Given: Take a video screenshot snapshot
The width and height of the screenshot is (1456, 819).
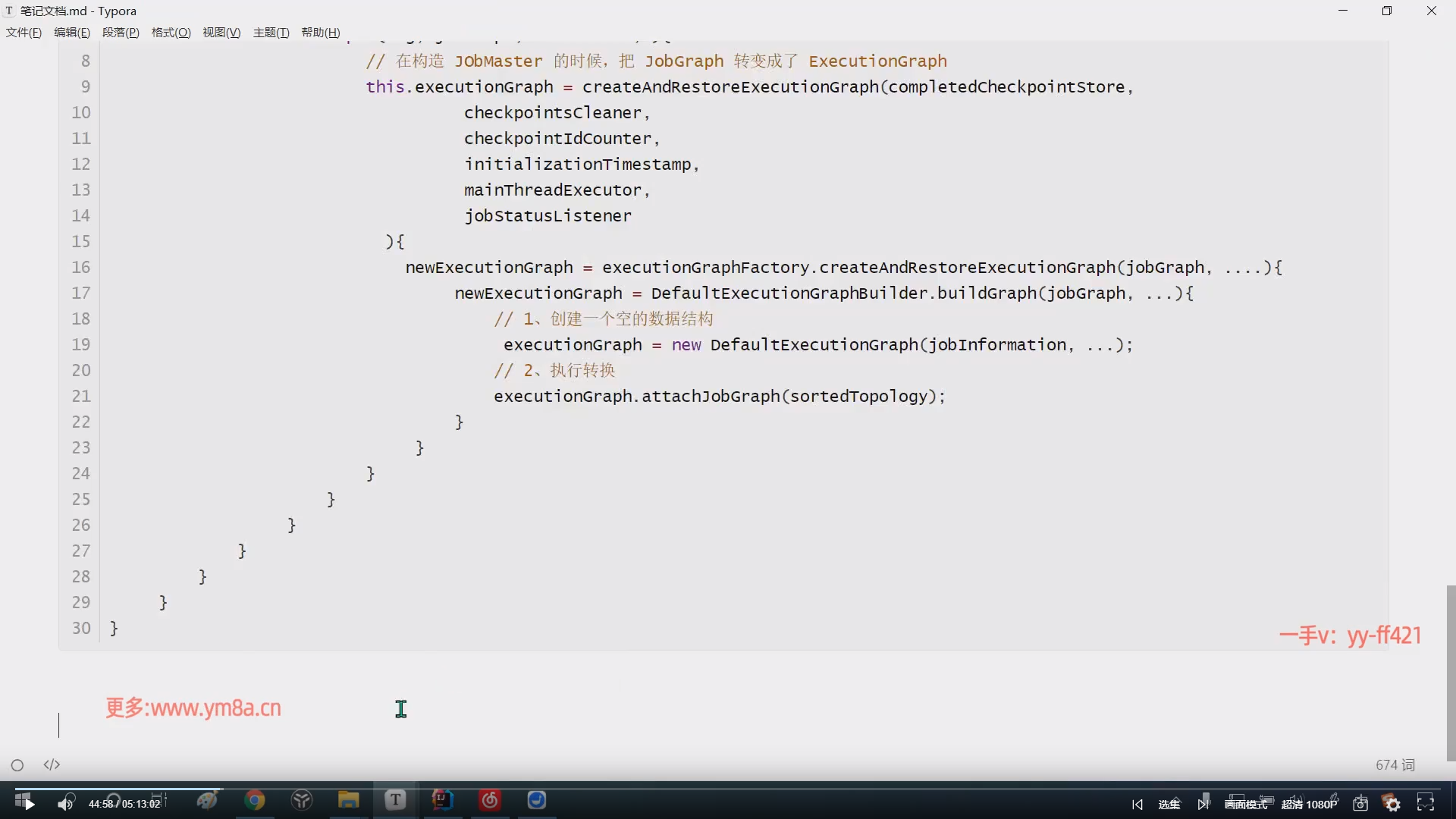Looking at the screenshot, I should pyautogui.click(x=1360, y=804).
